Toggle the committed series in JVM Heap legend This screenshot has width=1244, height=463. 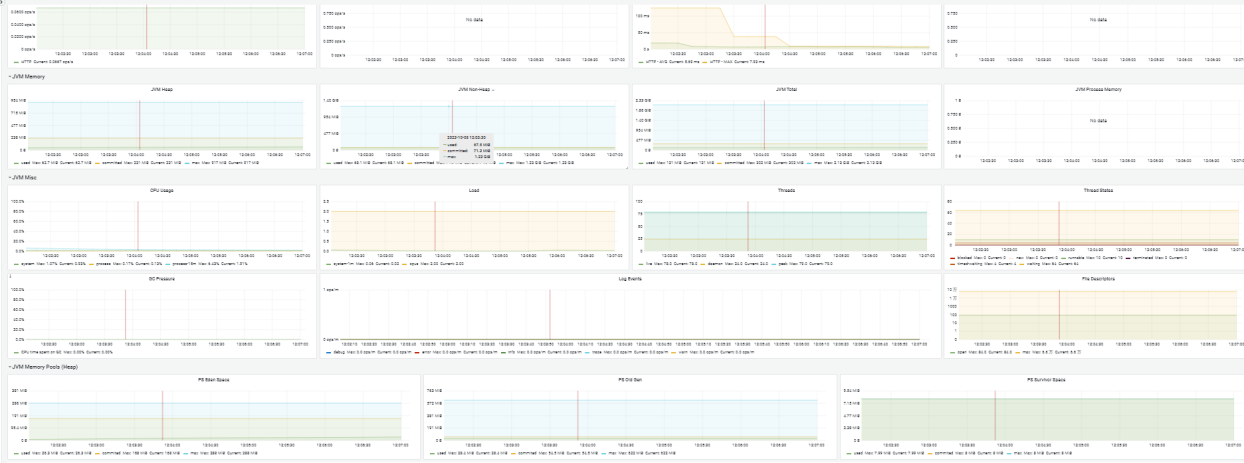[111, 163]
